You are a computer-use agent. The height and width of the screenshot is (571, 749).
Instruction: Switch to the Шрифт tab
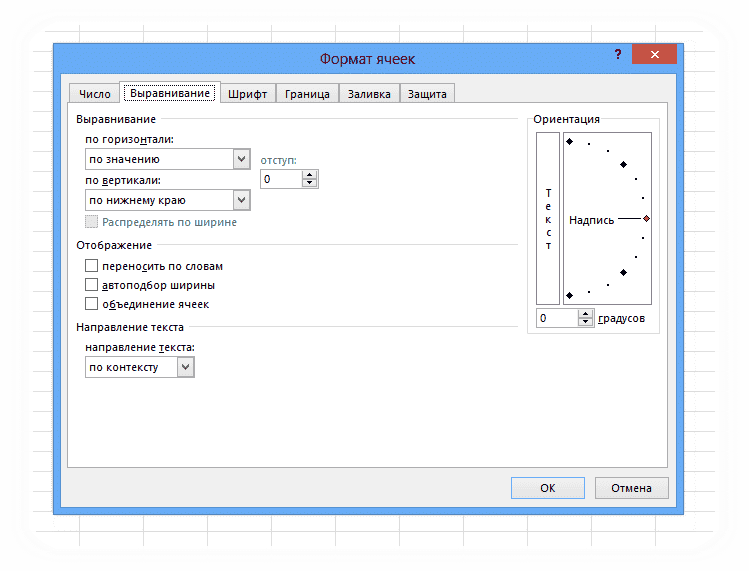point(247,94)
